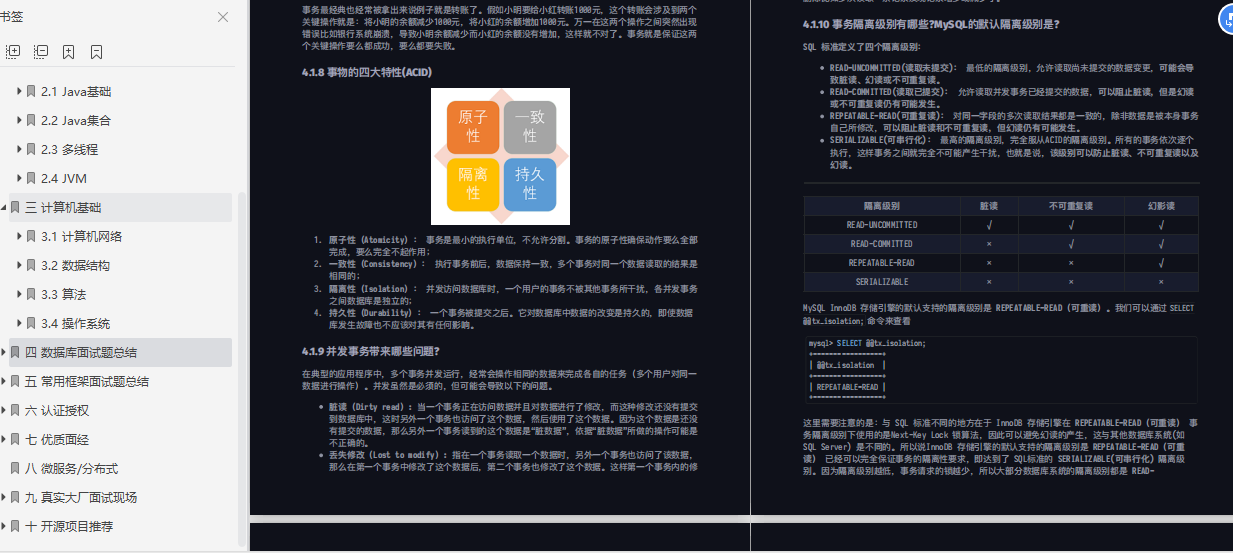Click the READ-UNCOMMITTED table row label
The image size is (1233, 553).
881,224
